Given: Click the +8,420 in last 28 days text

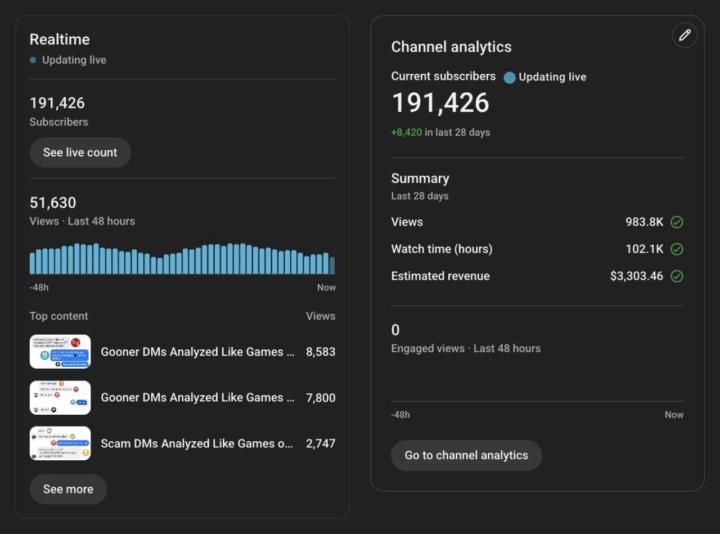Looking at the screenshot, I should (440, 133).
